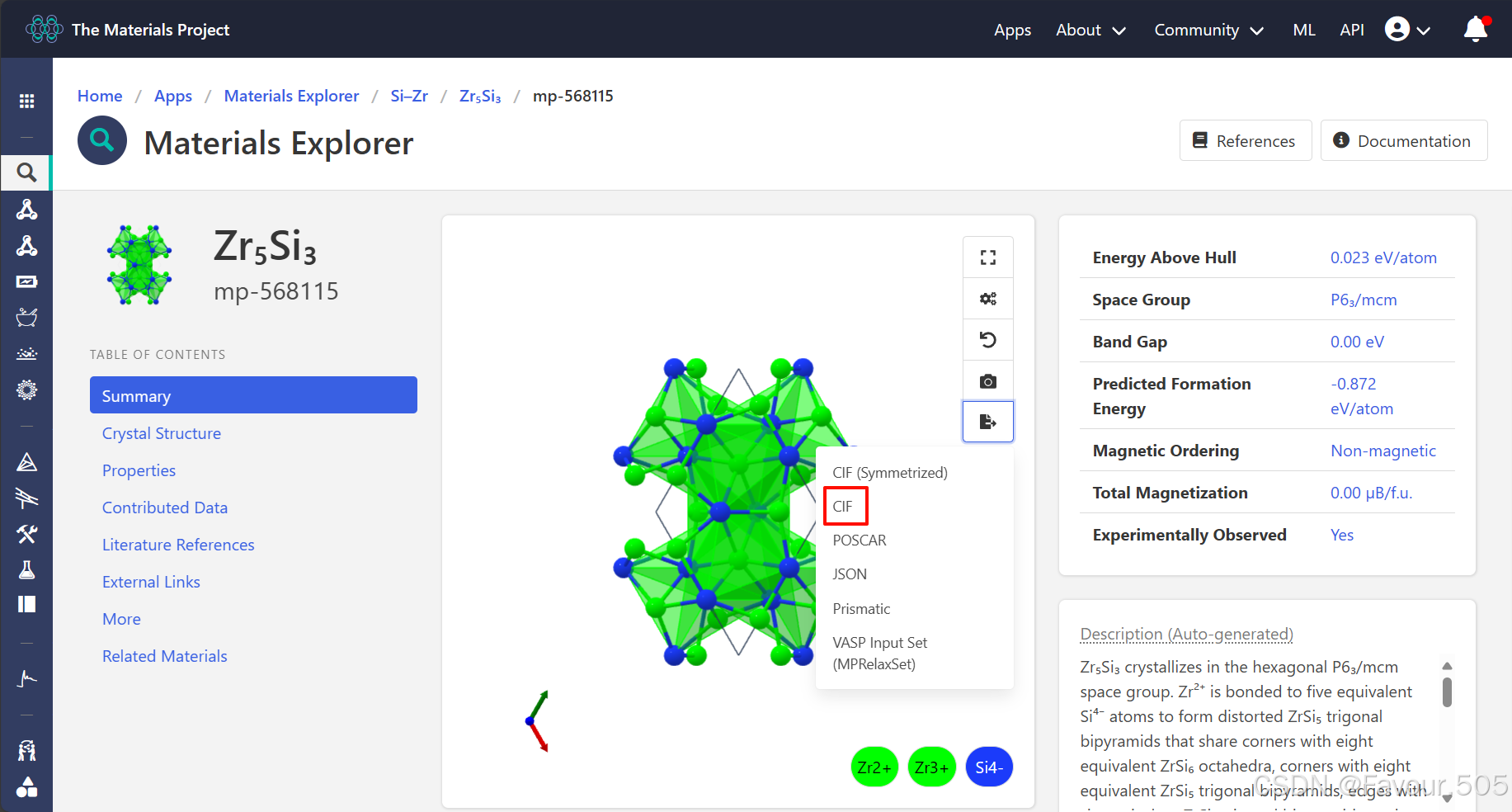
Task: Jump to Related Materials section
Action: [x=165, y=656]
